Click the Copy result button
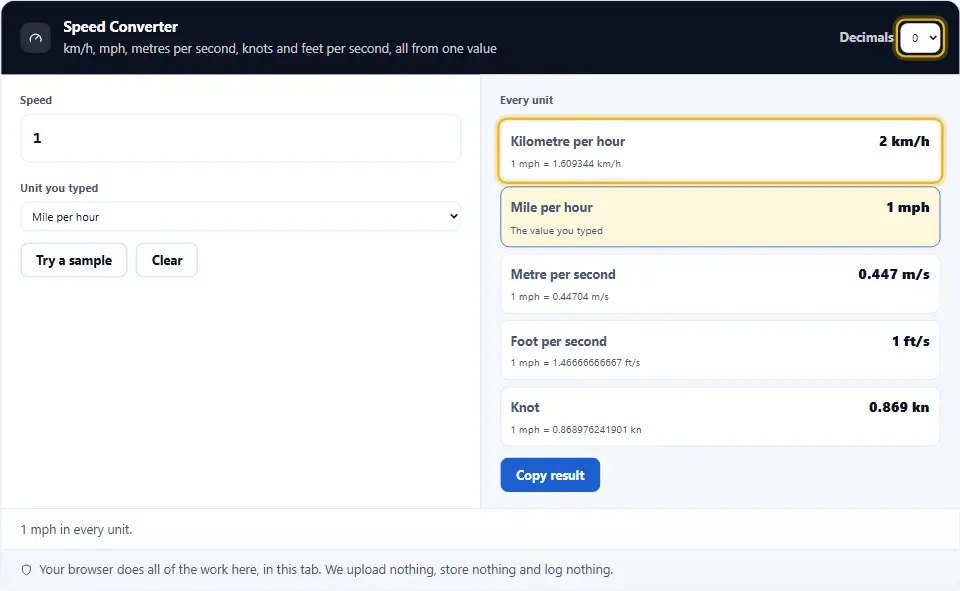The image size is (960, 591). tap(550, 475)
